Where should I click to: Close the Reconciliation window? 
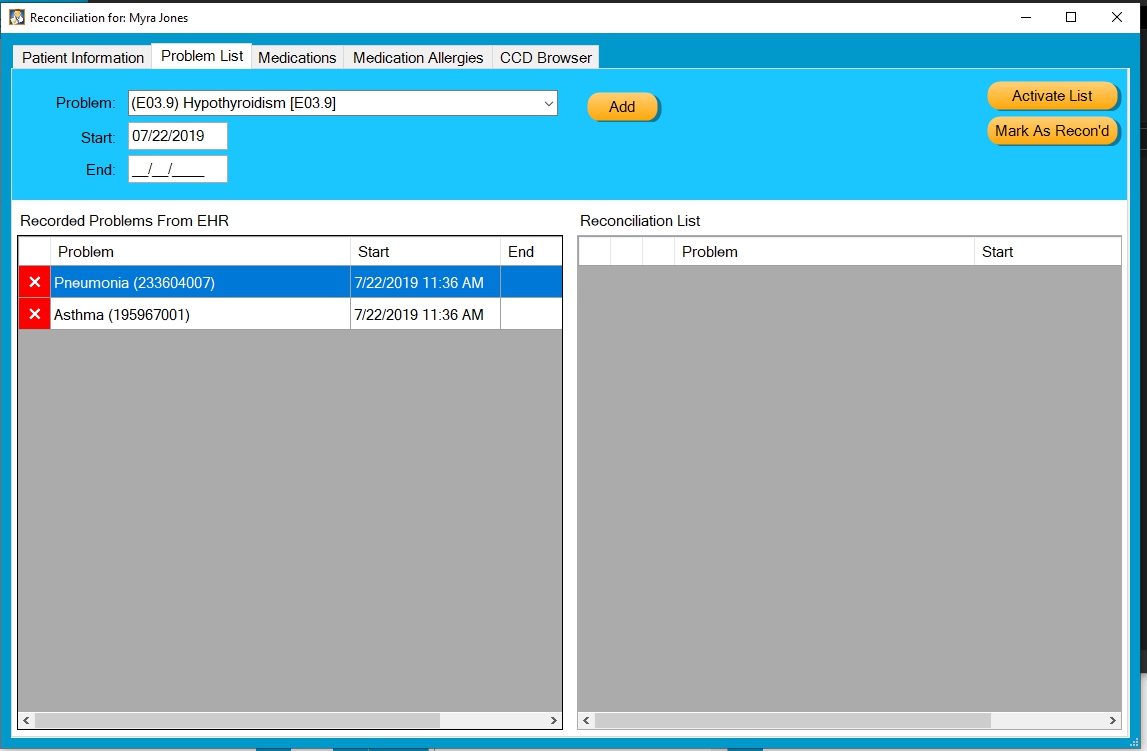click(1116, 18)
